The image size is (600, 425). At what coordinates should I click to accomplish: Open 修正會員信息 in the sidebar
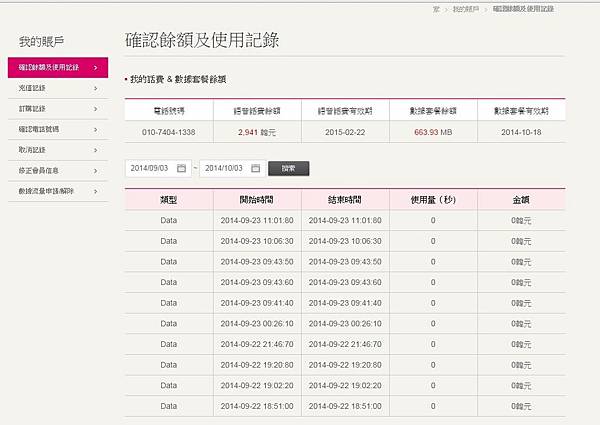pyautogui.click(x=58, y=171)
